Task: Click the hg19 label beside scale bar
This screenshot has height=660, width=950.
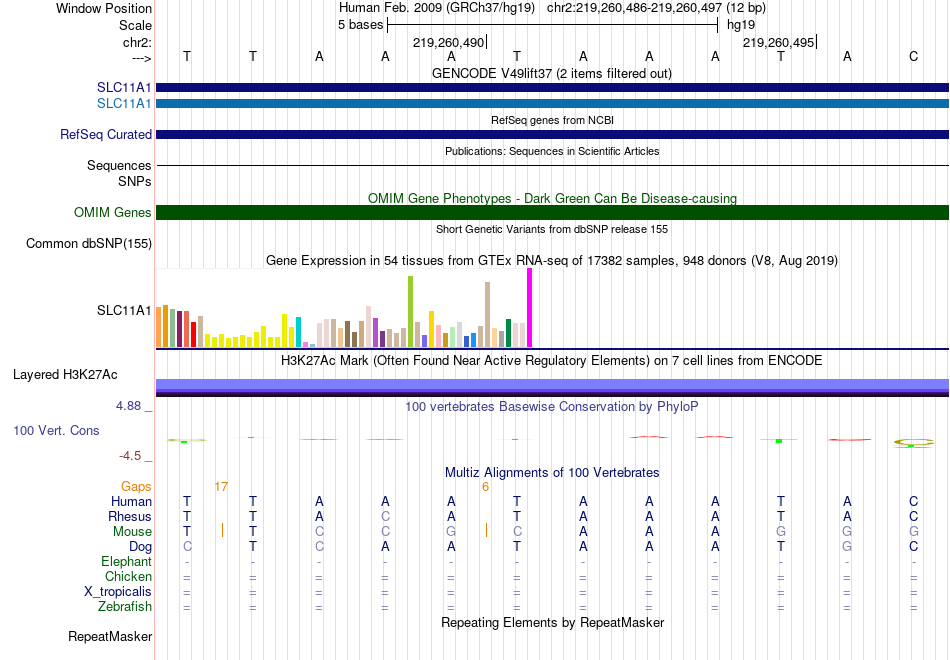Action: tap(741, 25)
